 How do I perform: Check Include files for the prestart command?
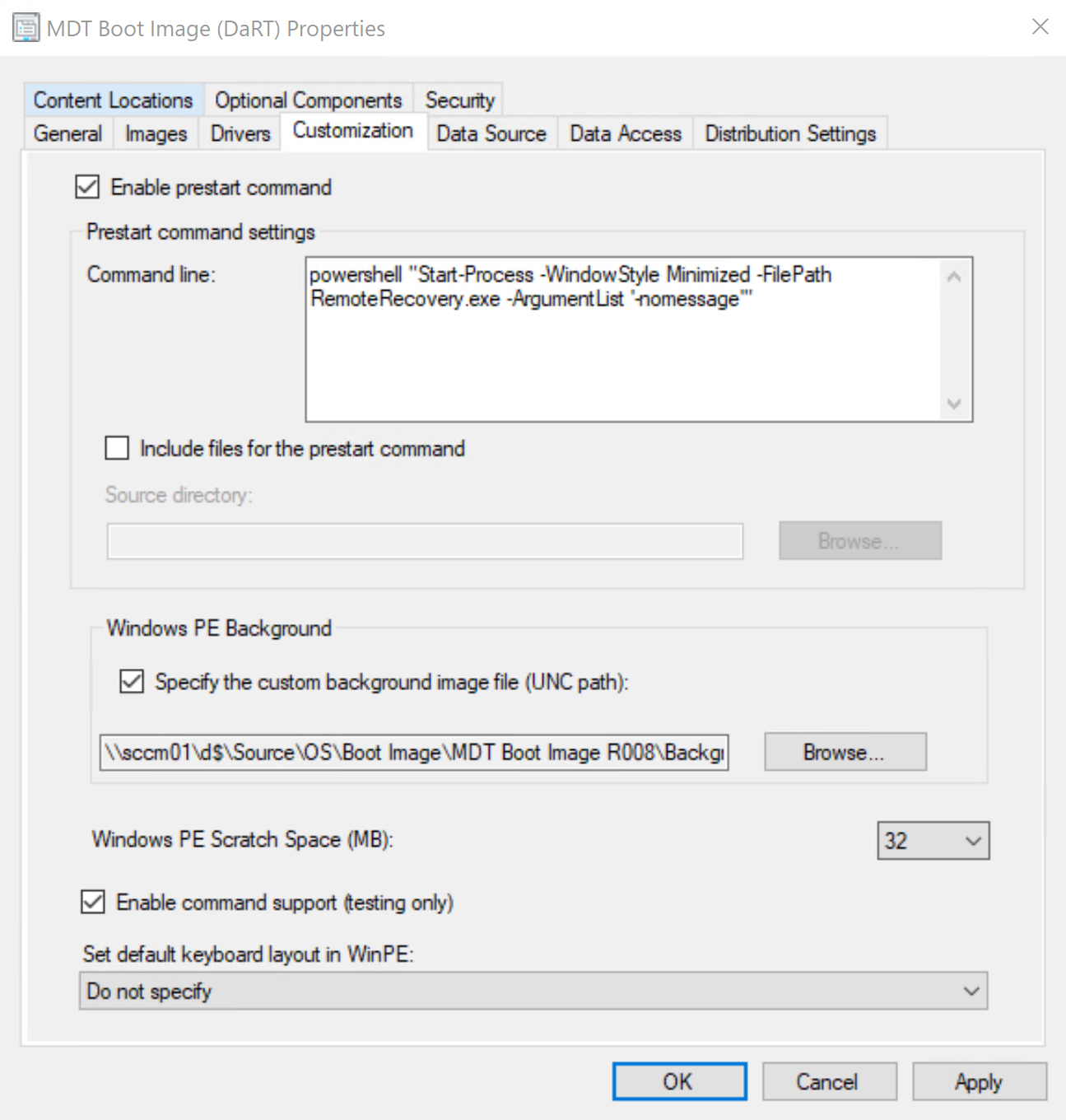116,448
